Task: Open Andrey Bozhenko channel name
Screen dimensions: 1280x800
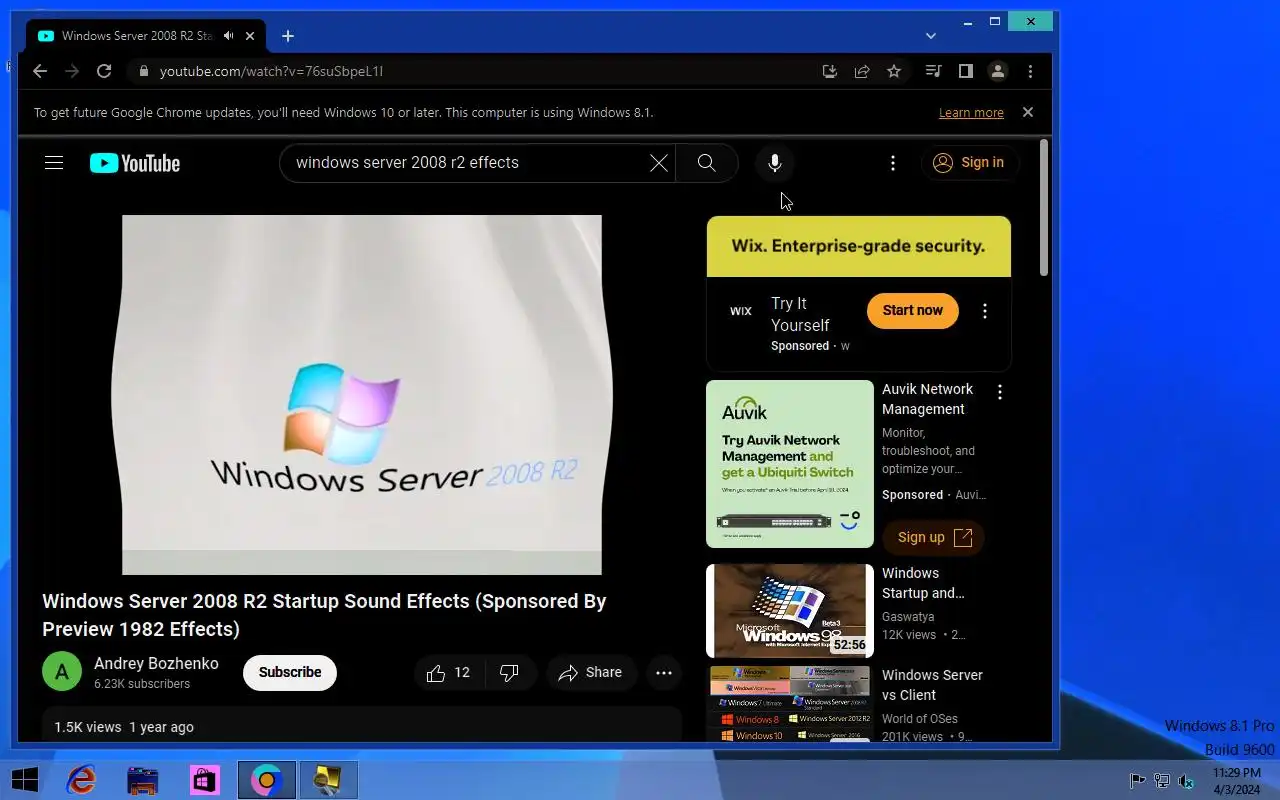Action: 156,663
